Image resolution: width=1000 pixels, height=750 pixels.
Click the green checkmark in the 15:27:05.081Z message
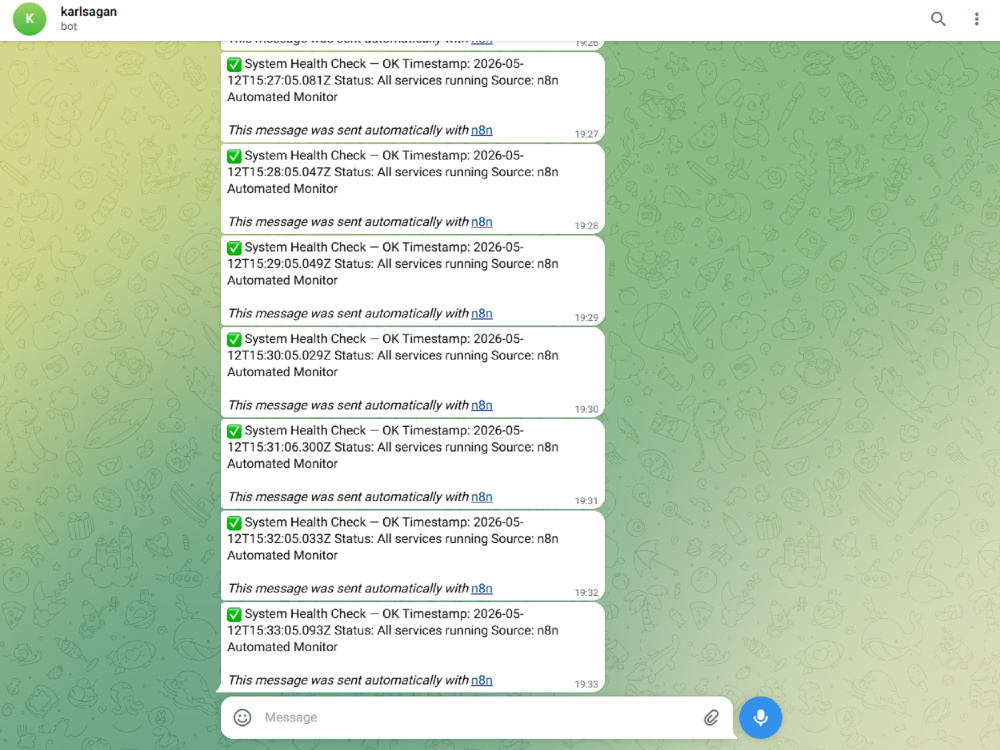tap(234, 64)
